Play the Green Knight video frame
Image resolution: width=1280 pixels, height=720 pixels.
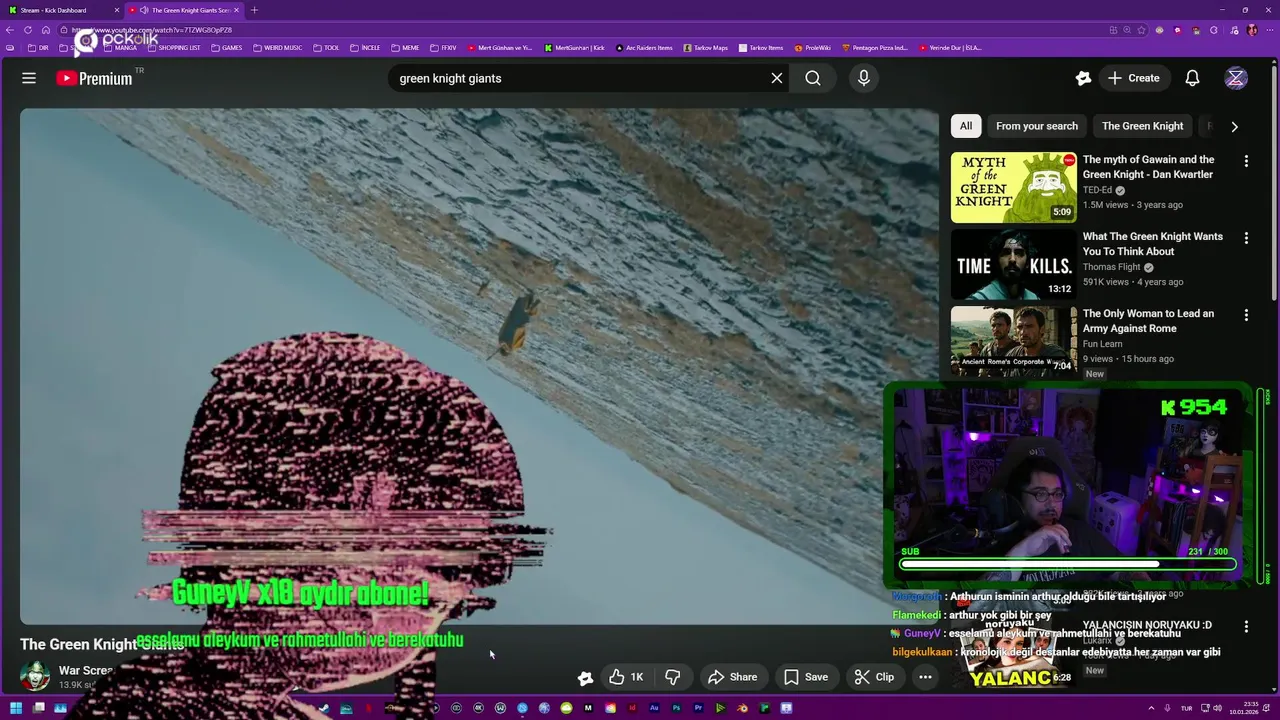479,366
